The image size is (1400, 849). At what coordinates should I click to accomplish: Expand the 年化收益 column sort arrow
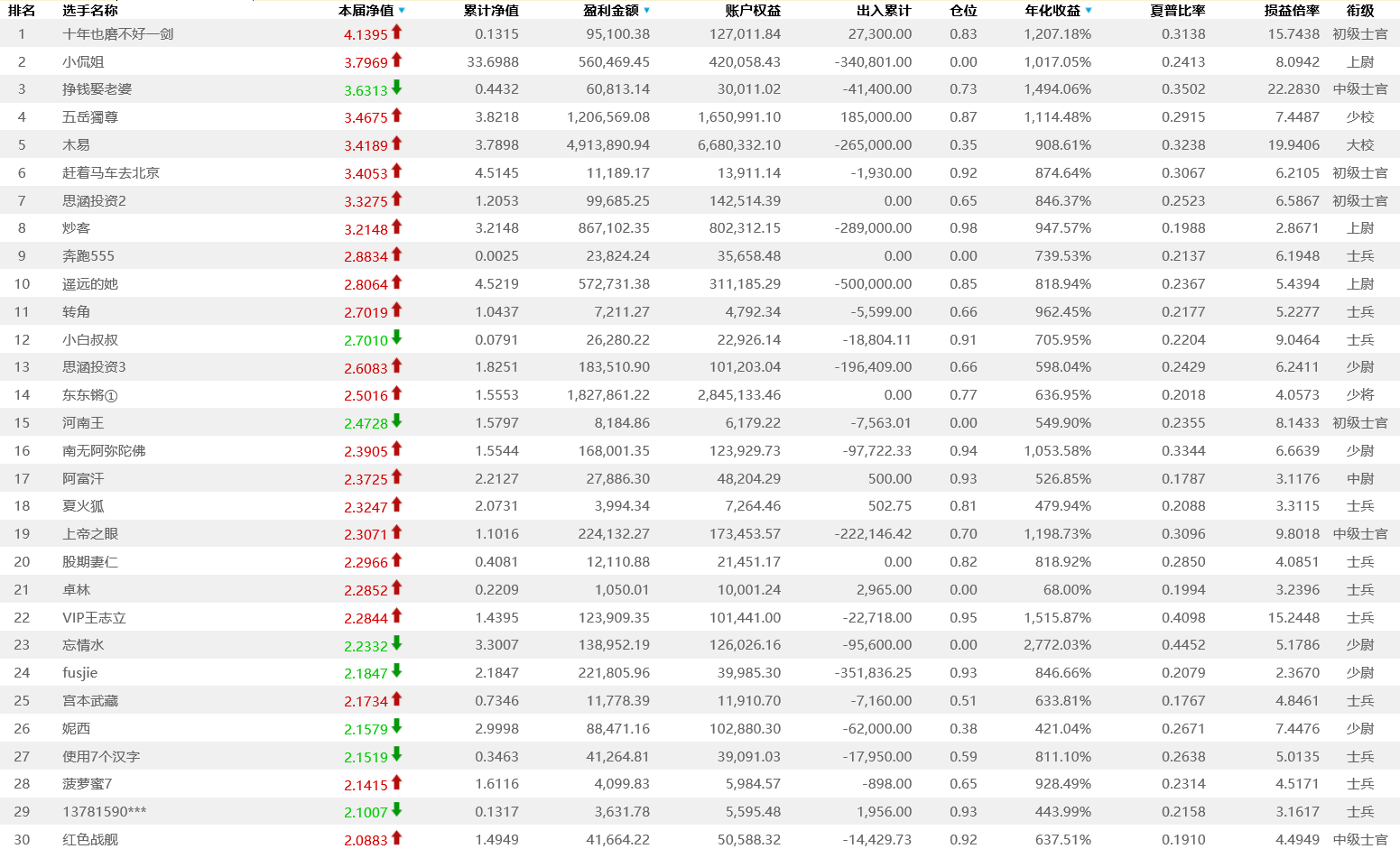(1089, 11)
